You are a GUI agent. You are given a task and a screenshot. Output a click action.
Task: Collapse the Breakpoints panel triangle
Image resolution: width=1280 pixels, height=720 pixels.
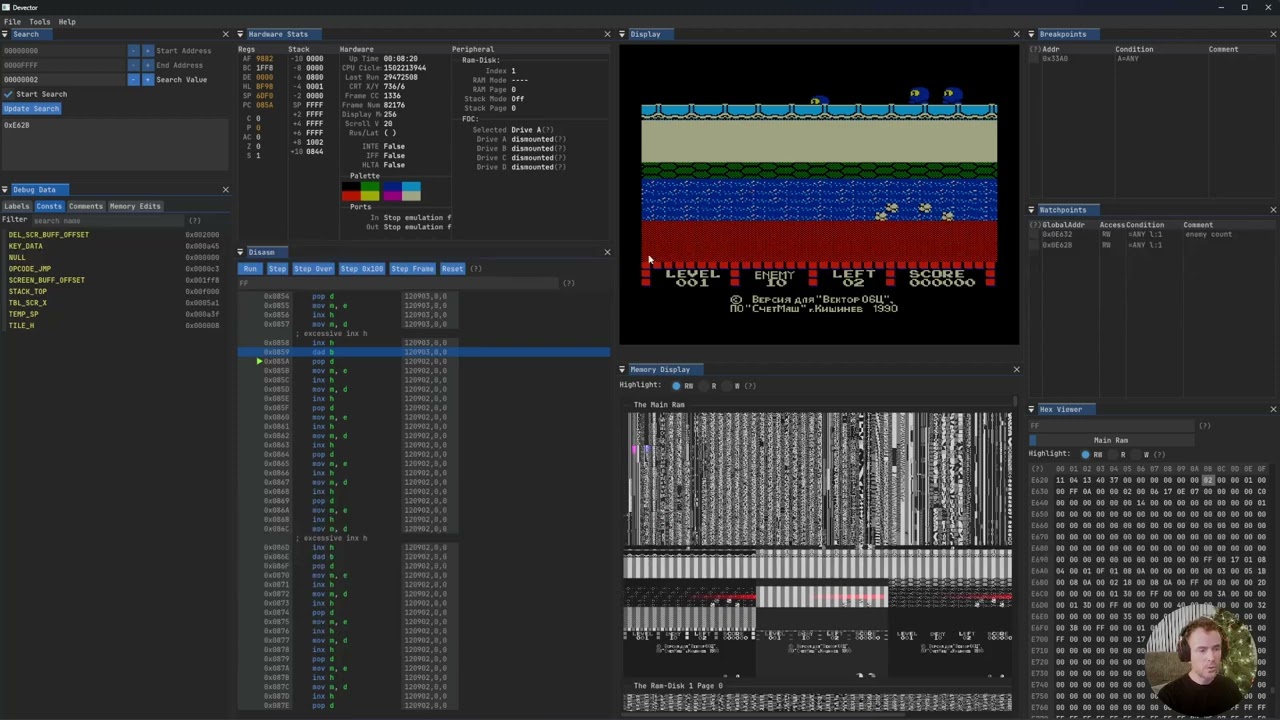(1032, 34)
